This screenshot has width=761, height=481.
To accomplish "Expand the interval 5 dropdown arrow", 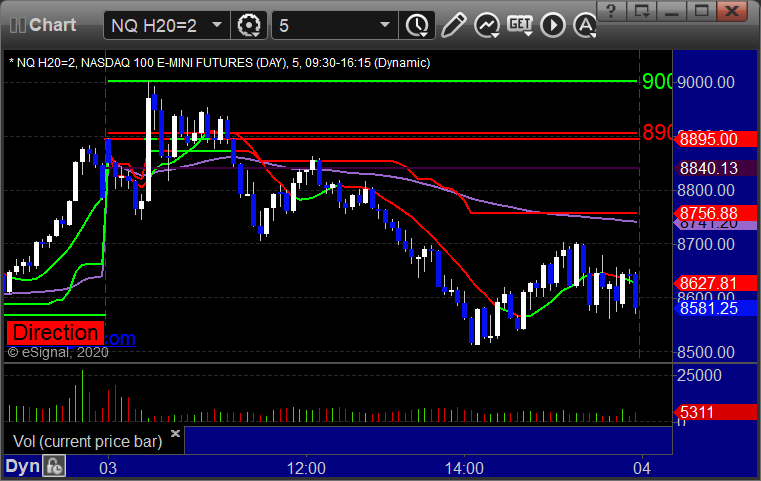I will point(385,25).
